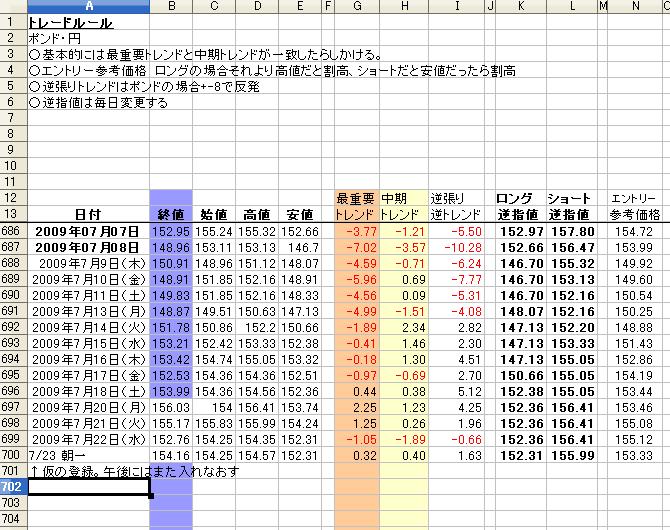The image size is (670, 530).
Task: Click the blue 終値 header cell
Action: click(x=170, y=214)
